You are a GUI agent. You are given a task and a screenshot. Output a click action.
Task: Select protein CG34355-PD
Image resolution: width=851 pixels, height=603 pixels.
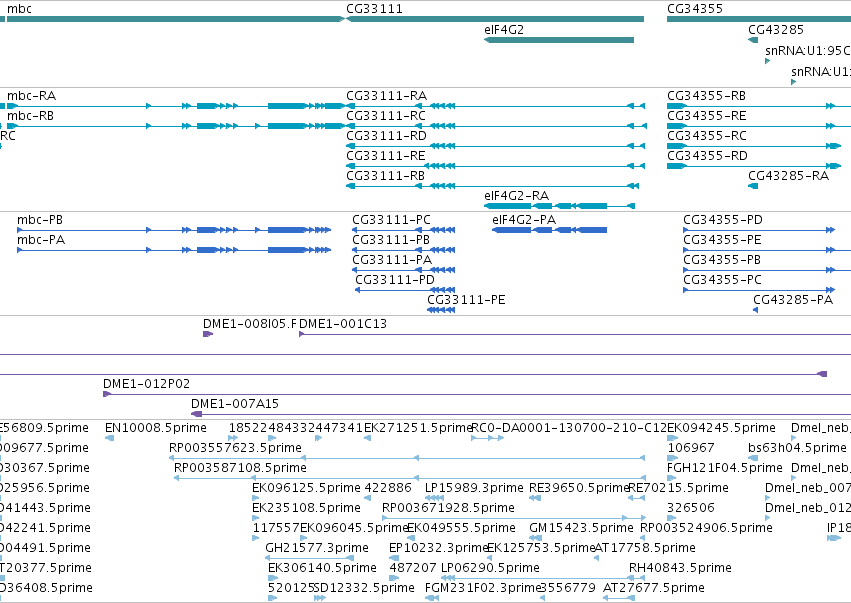pyautogui.click(x=759, y=230)
